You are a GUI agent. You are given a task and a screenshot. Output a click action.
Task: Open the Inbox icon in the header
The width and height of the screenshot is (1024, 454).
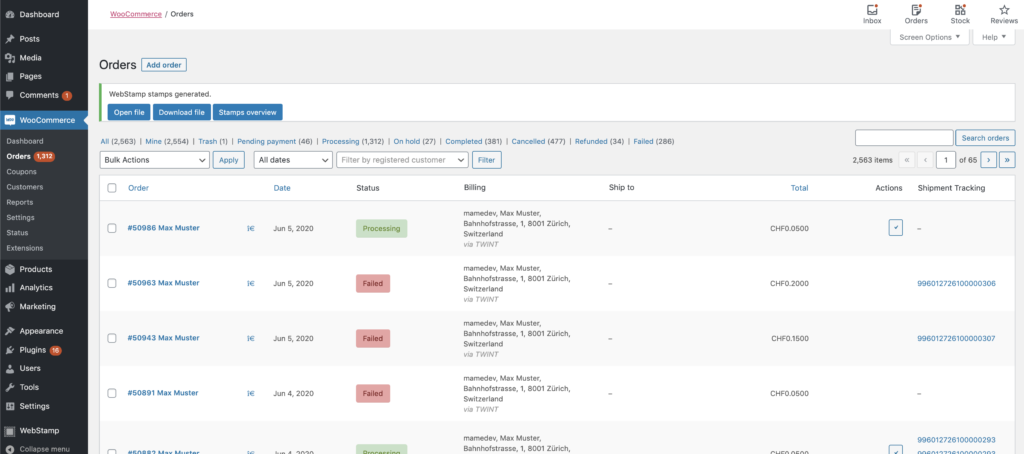[x=872, y=10]
